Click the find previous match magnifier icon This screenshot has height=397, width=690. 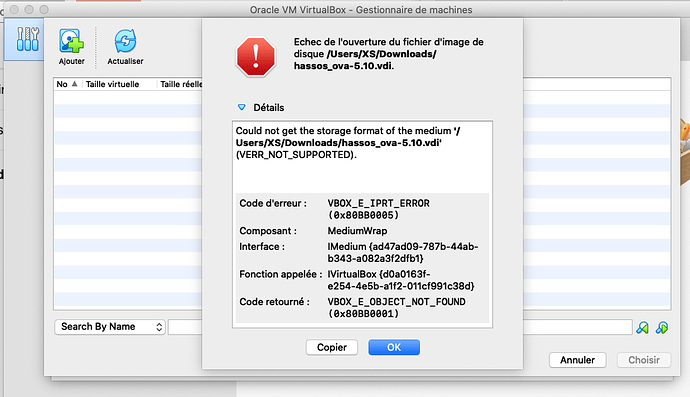642,327
